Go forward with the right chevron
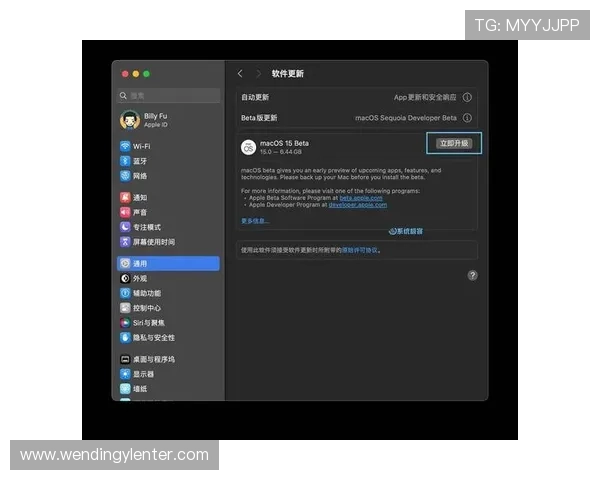 [258, 73]
